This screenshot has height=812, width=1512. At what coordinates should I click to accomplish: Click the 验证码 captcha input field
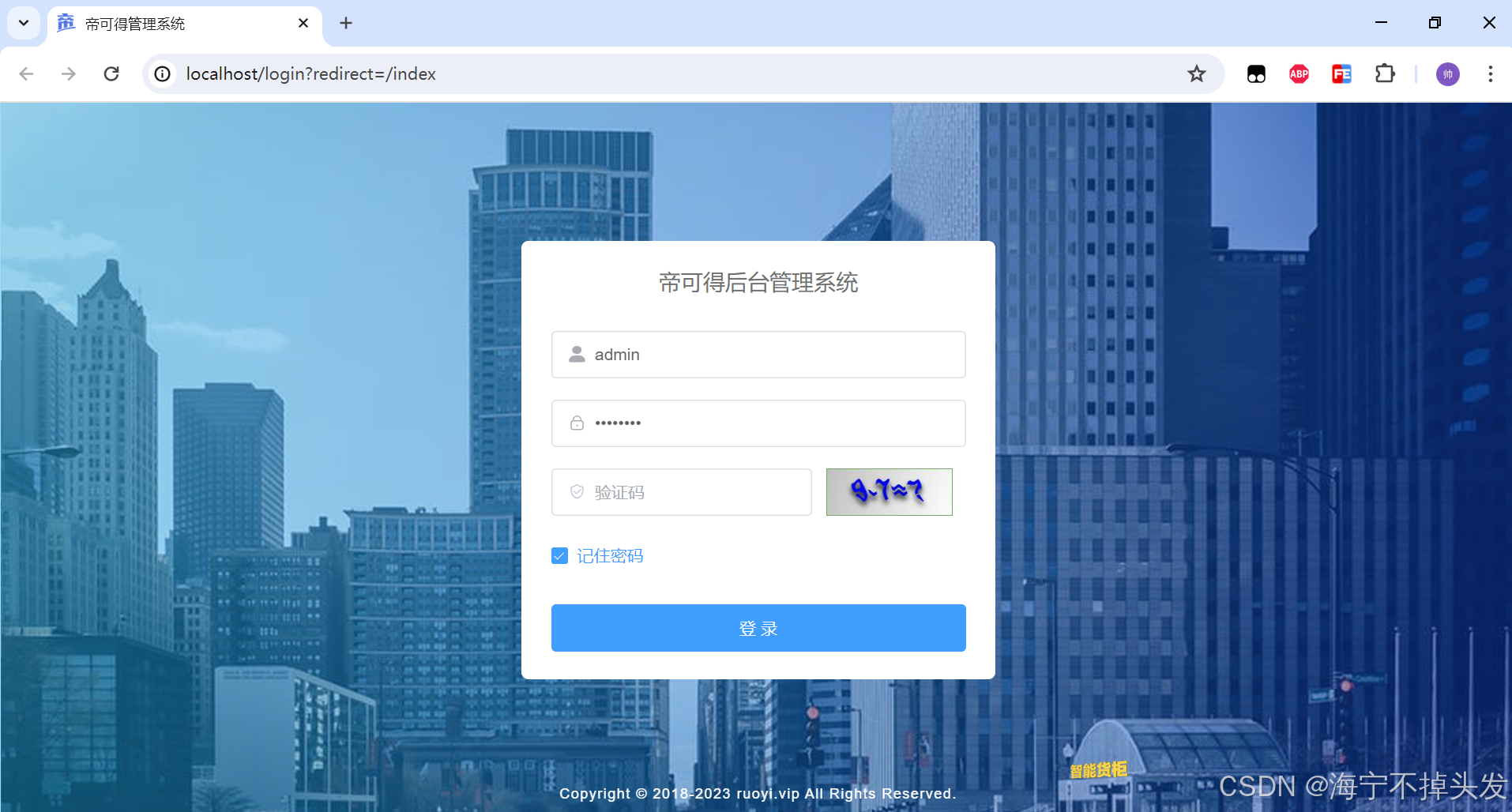[x=681, y=492]
